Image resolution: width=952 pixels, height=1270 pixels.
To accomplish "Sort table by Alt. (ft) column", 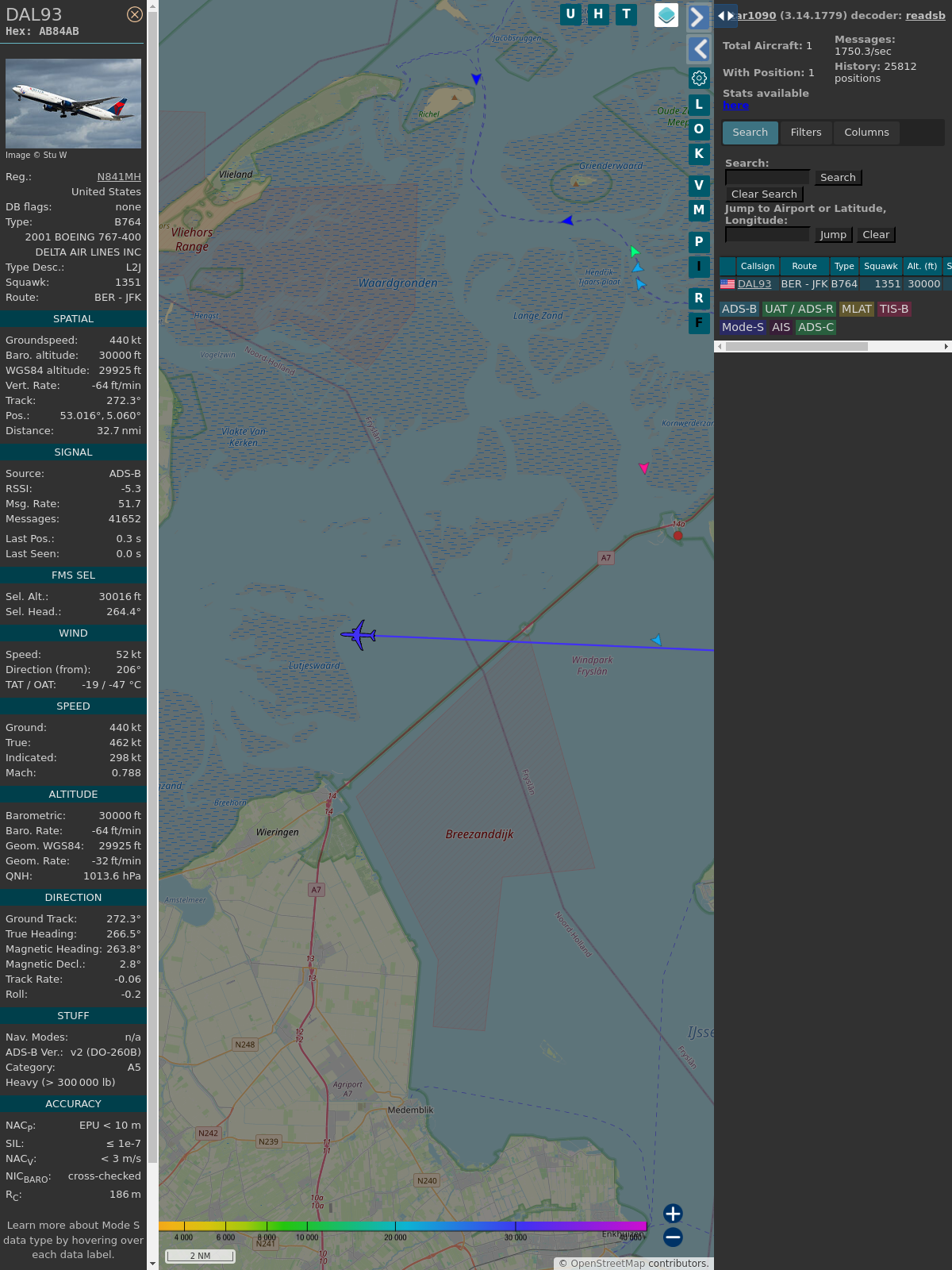I will pos(922,266).
